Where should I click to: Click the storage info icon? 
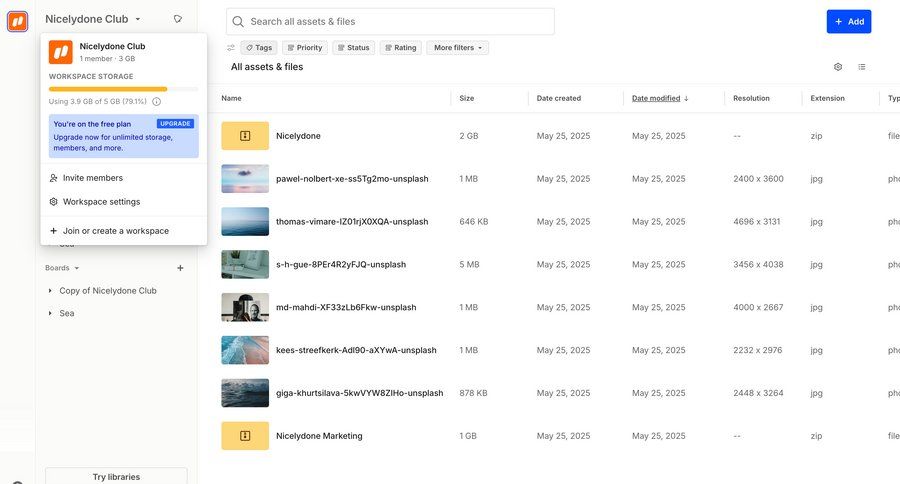157,102
